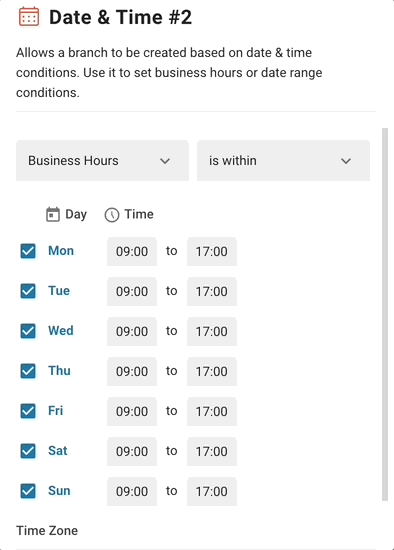Viewport: 394px width, 550px height.
Task: Select Thursday start time field
Action: click(132, 371)
